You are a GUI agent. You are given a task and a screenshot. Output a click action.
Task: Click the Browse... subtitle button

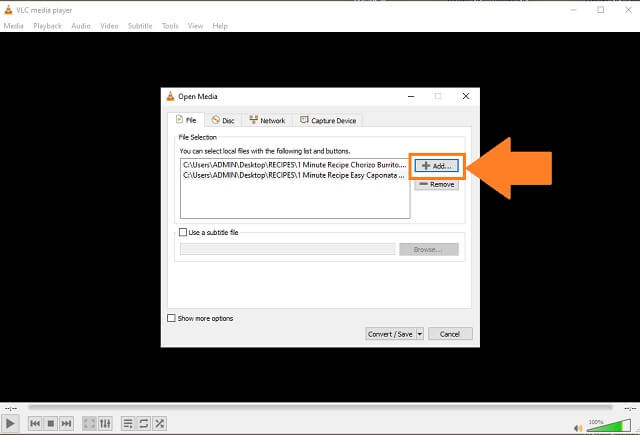tap(429, 249)
